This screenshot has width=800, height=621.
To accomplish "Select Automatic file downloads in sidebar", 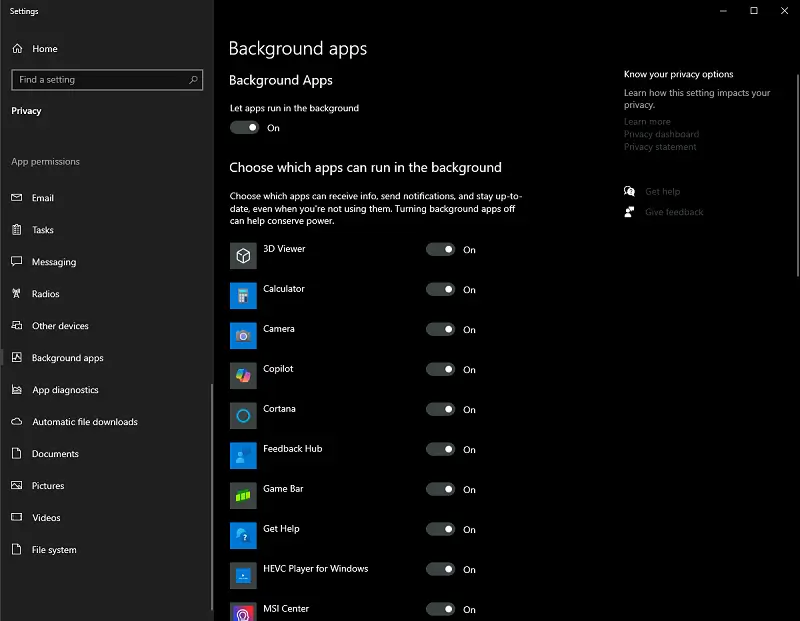I will pos(84,422).
